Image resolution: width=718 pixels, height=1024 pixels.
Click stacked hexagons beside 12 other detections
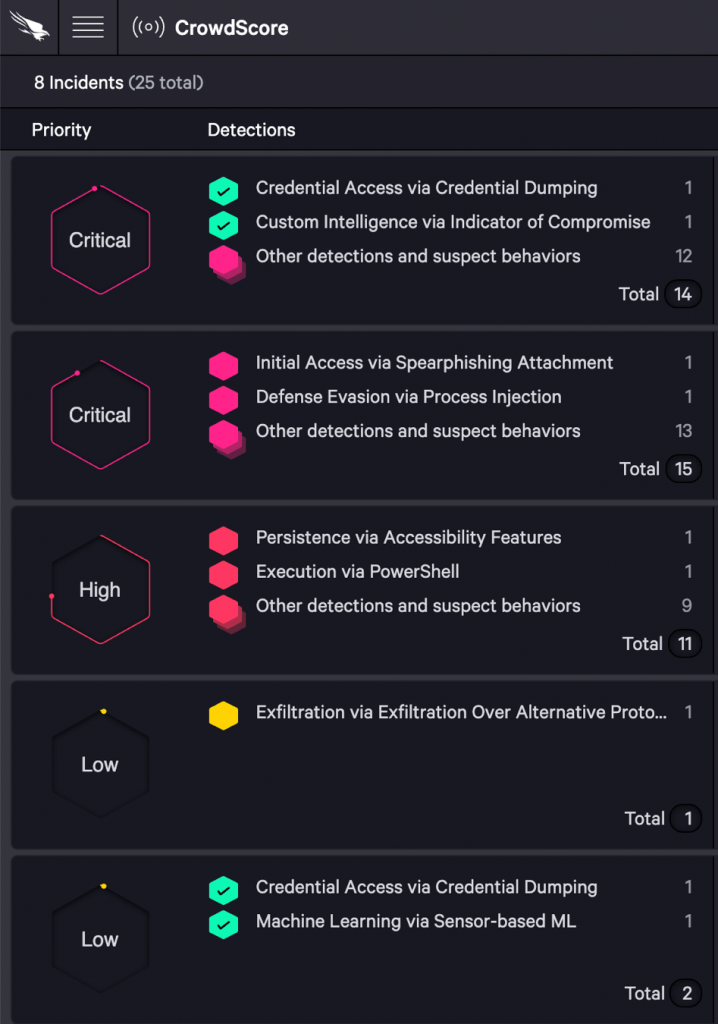click(x=225, y=260)
